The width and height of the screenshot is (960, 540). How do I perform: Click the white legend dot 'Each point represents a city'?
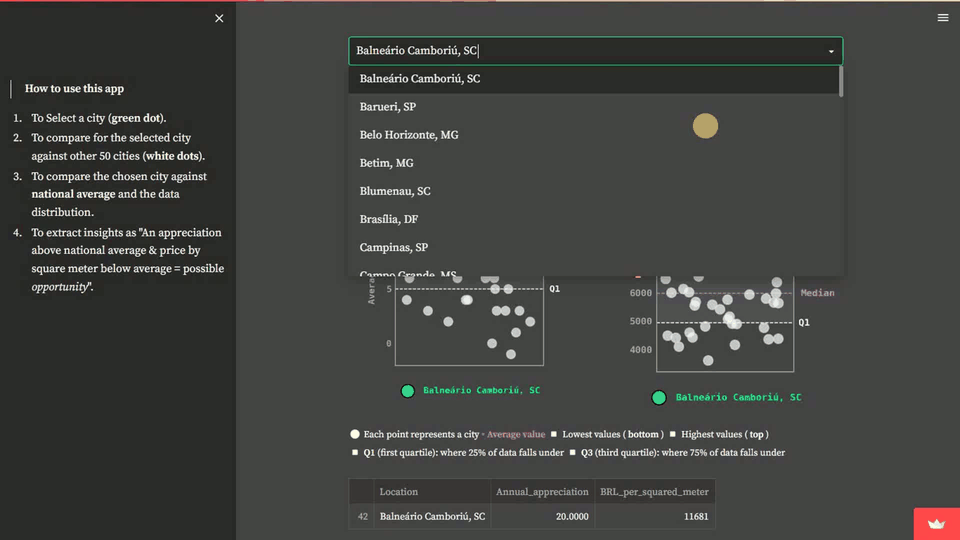[355, 434]
